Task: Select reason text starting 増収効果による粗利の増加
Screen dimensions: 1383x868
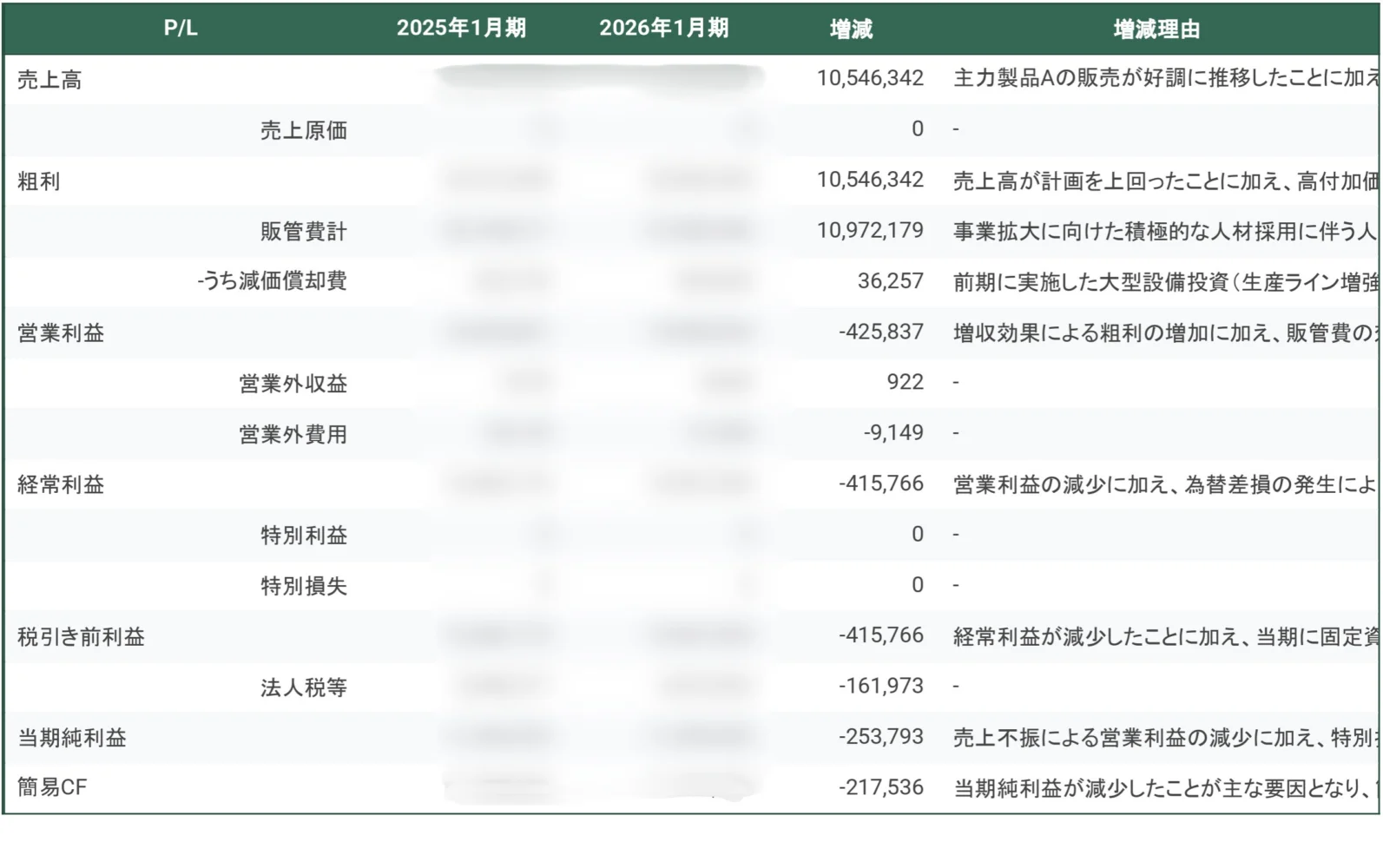Action: 1166,333
